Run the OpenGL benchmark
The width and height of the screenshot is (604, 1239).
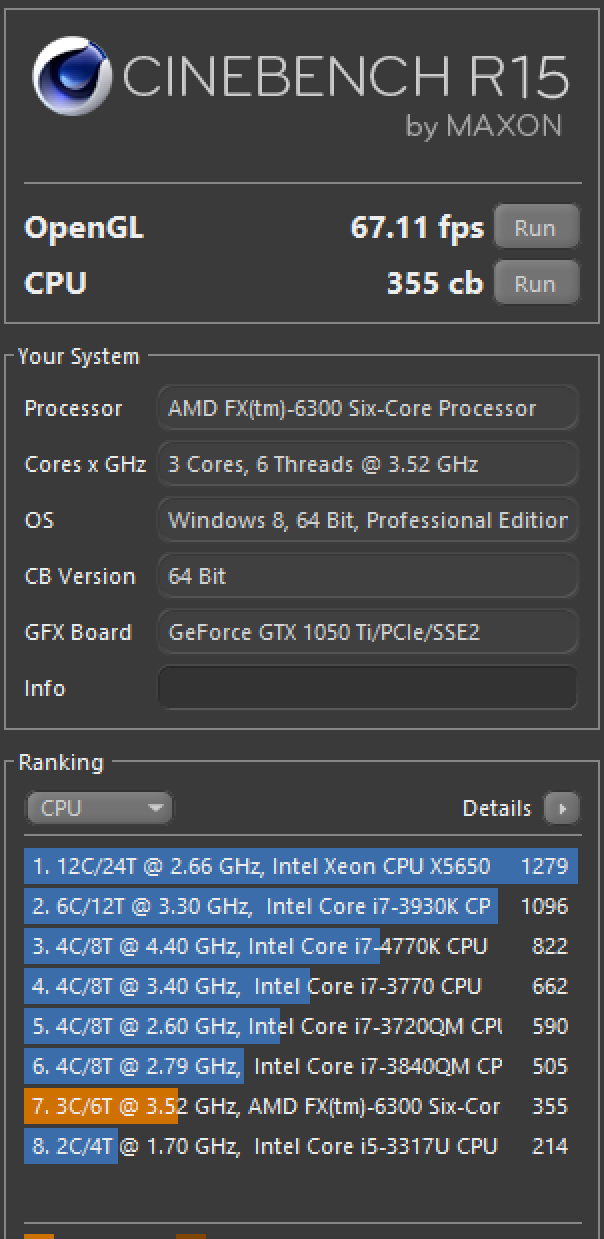(x=536, y=227)
